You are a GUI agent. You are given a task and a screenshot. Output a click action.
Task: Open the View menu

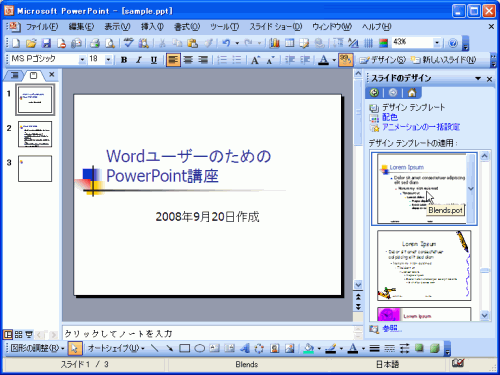[117, 27]
